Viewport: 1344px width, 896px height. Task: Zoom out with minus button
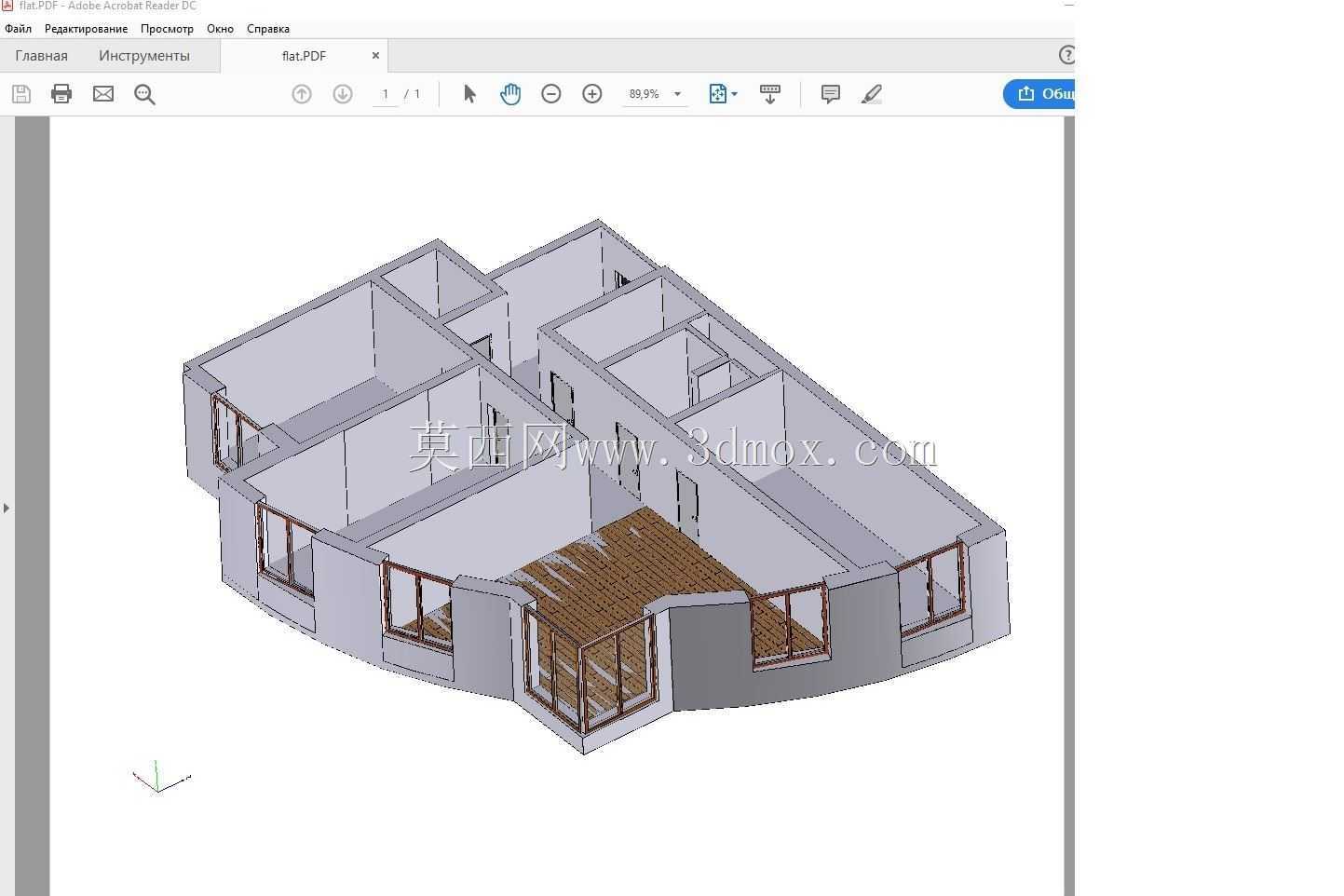551,94
